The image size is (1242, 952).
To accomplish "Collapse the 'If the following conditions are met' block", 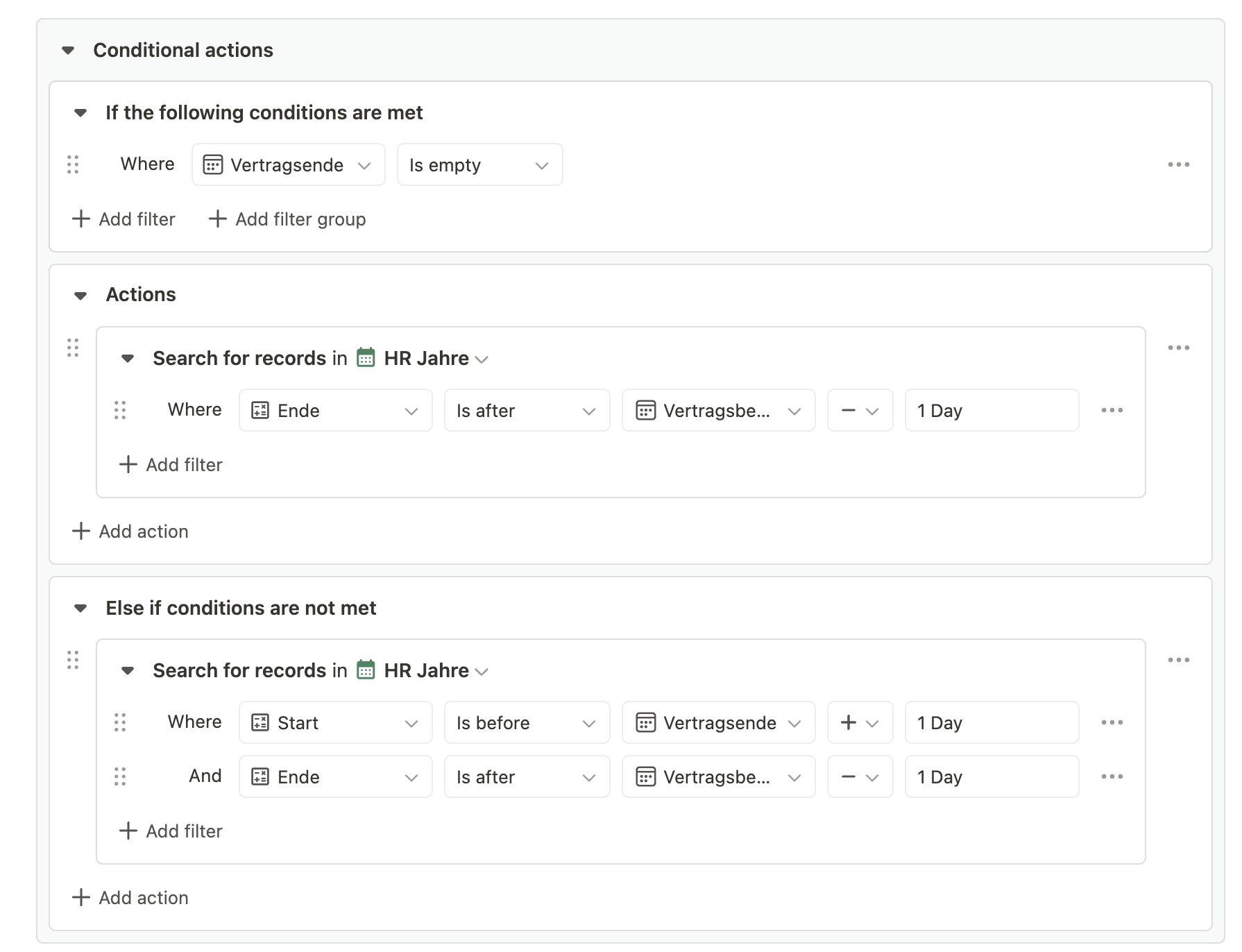I will pos(80,113).
